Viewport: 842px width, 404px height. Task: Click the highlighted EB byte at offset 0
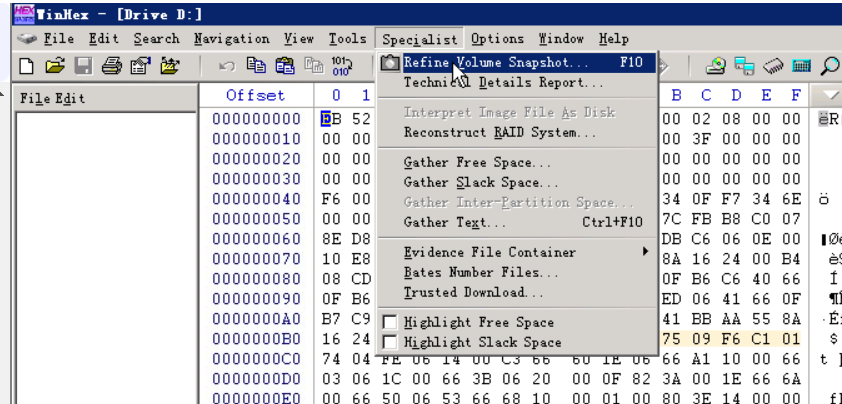331,119
